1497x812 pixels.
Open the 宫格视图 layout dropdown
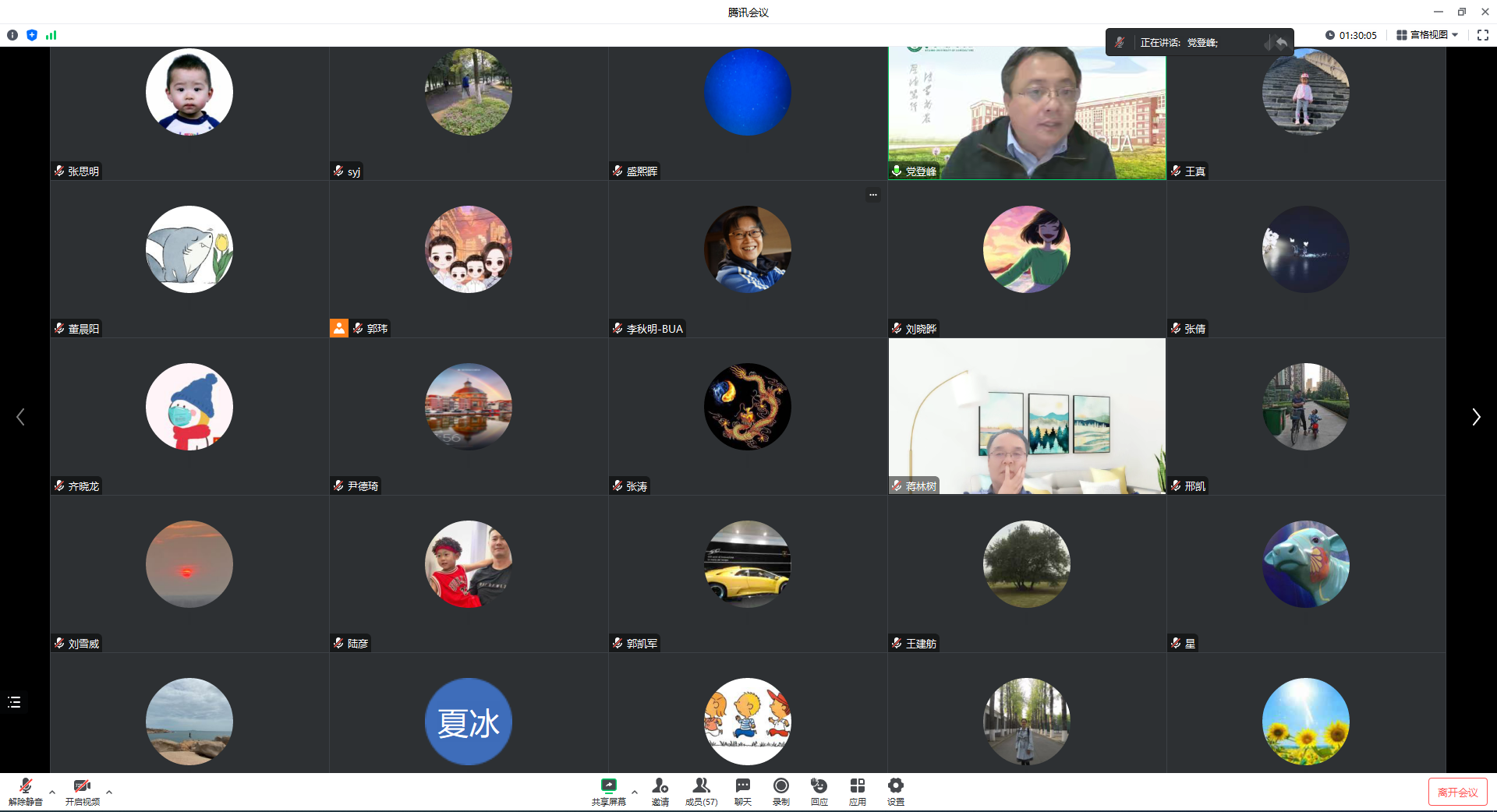(x=1427, y=35)
